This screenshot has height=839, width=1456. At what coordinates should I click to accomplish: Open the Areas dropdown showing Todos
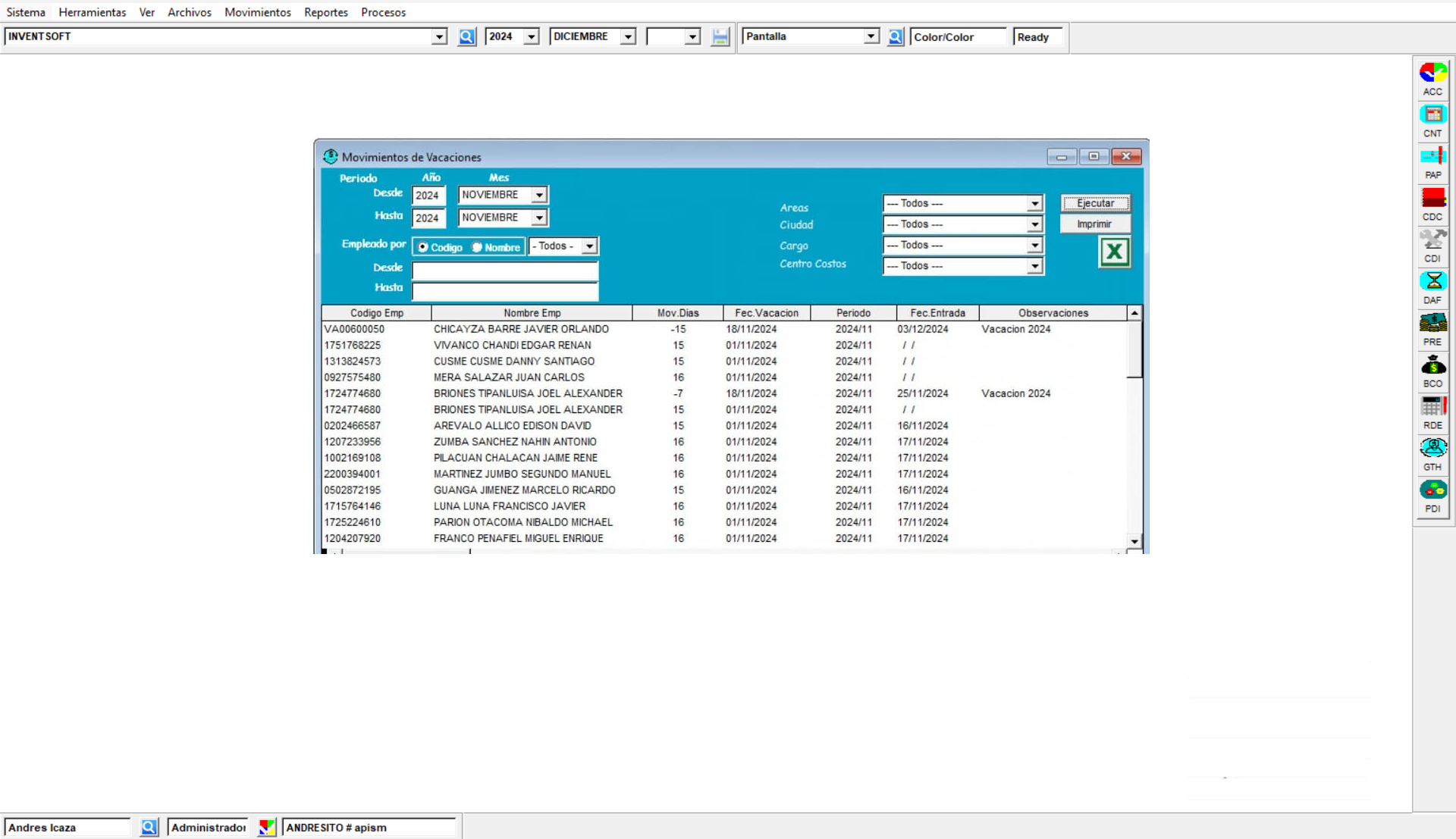click(1034, 203)
